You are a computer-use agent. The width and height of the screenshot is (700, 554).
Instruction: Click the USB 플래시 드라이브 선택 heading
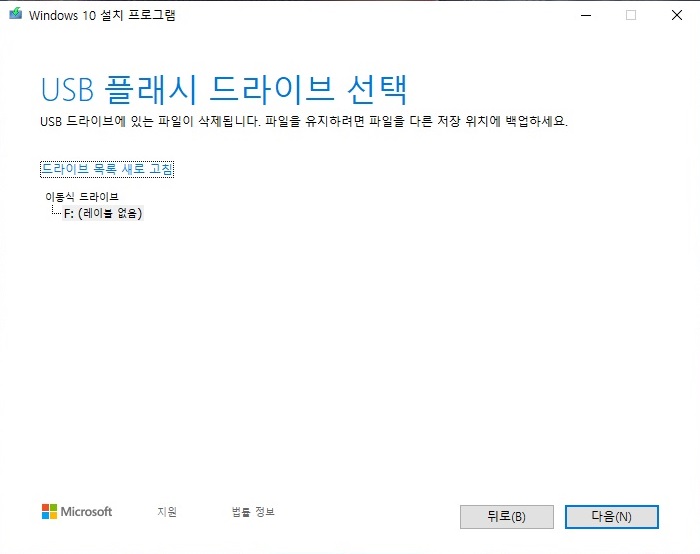[x=224, y=90]
